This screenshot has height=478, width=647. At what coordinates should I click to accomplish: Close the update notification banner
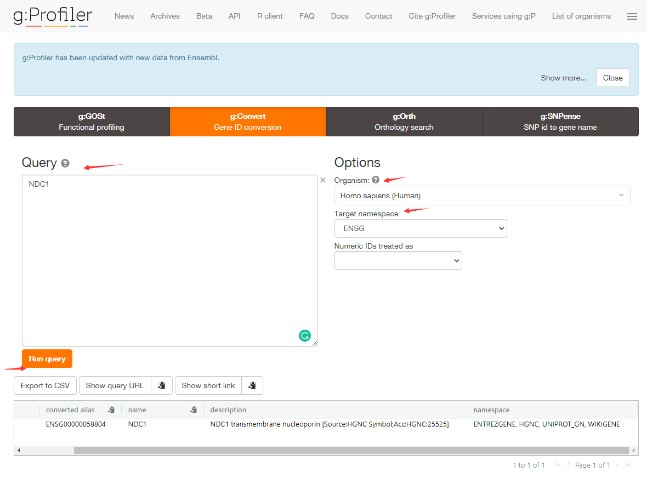point(612,78)
